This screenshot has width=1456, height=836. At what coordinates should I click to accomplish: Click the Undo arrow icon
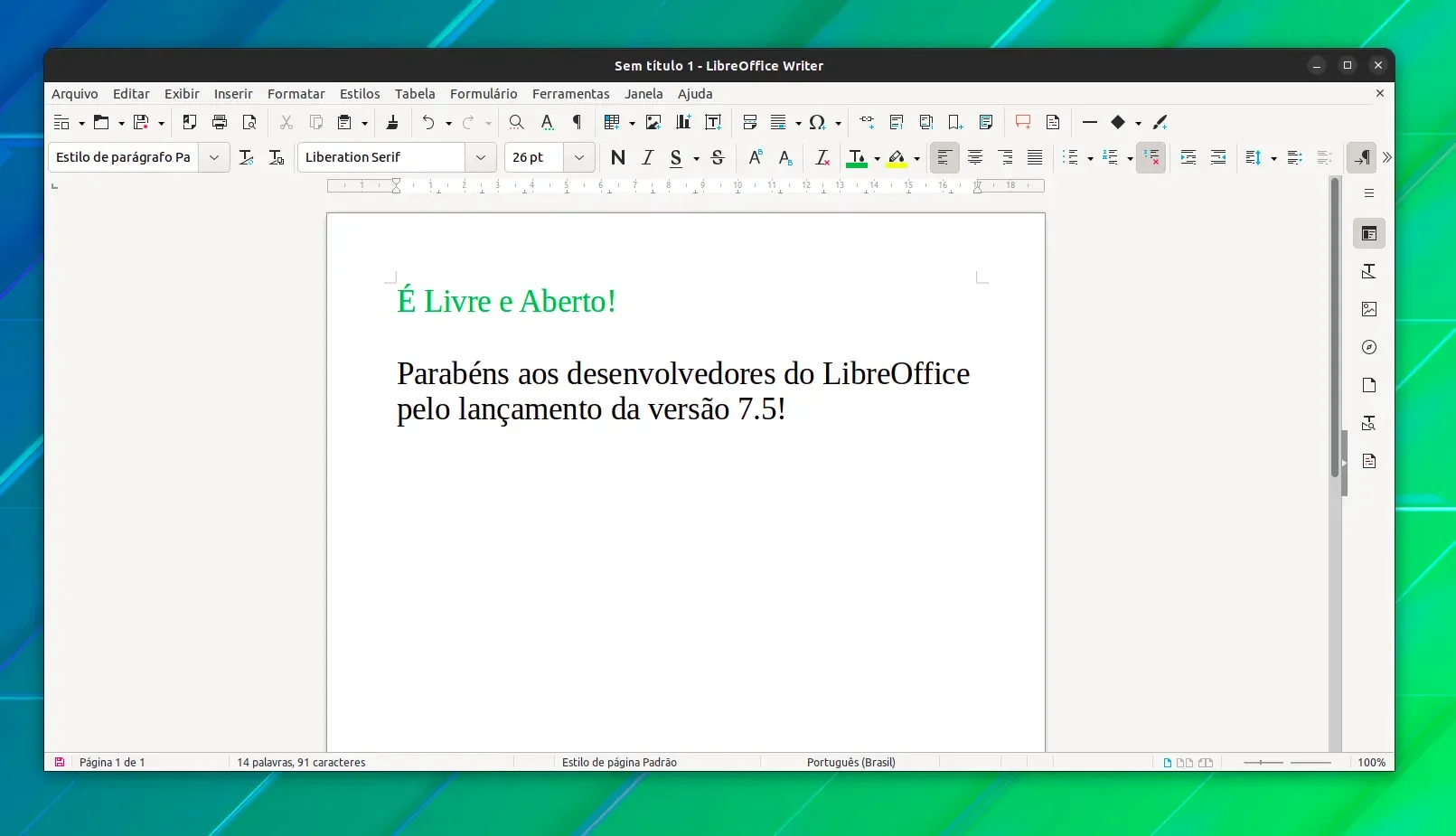coord(428,122)
